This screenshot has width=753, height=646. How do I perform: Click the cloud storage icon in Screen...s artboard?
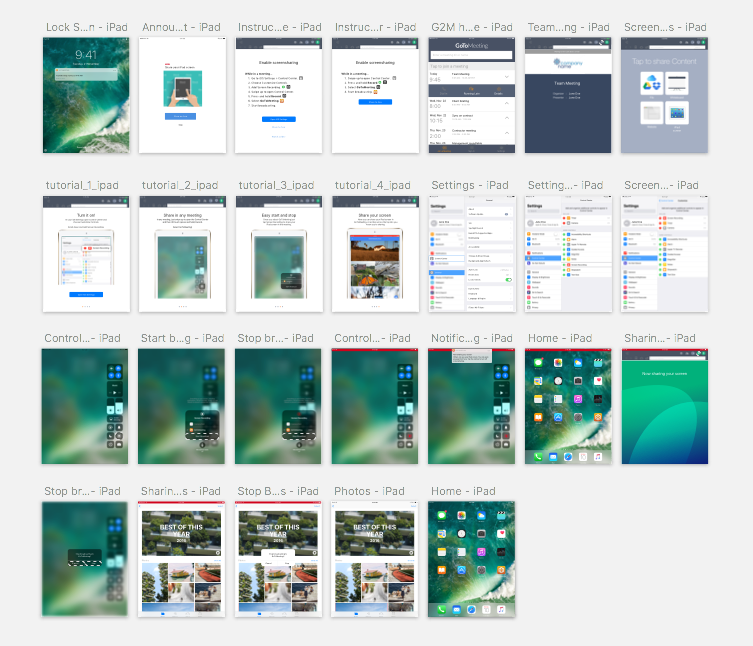coord(652,83)
